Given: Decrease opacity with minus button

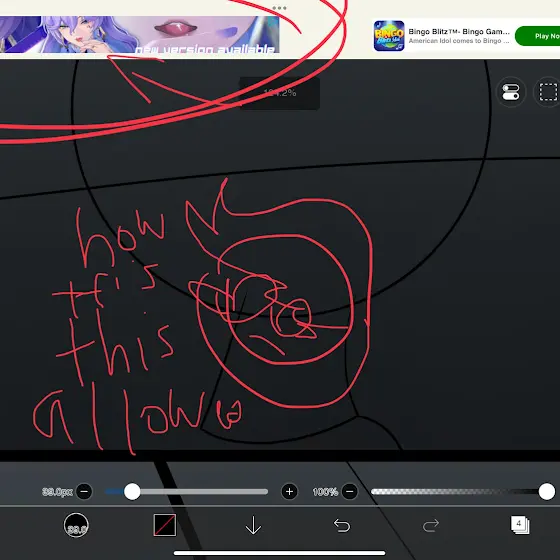Looking at the screenshot, I should (350, 492).
